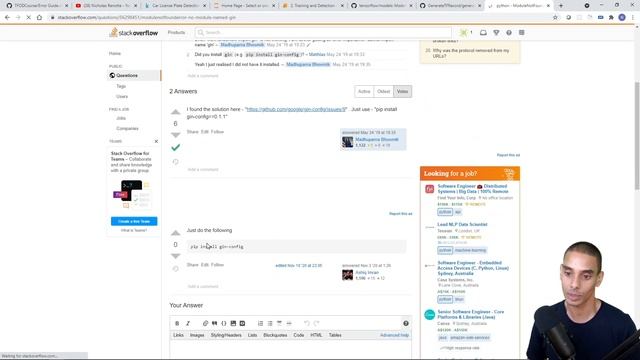Screen dimensions: 640x360
Task: Click Italic in answer editor toolbar
Action: [188, 323]
